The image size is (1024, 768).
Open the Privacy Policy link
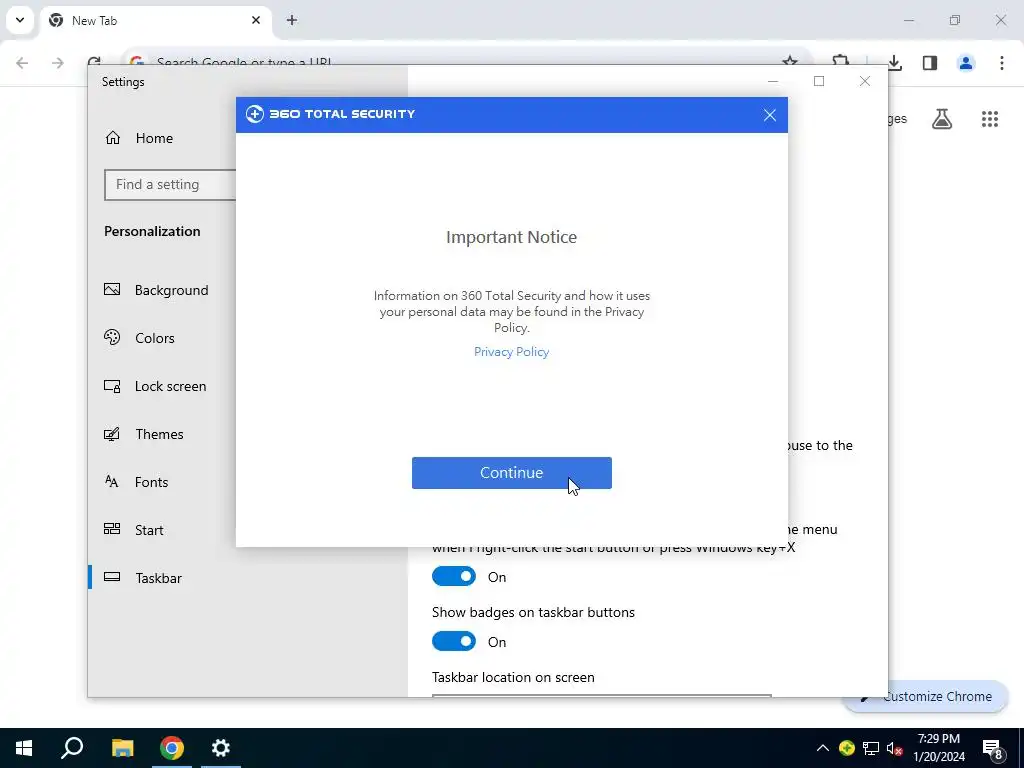point(511,352)
